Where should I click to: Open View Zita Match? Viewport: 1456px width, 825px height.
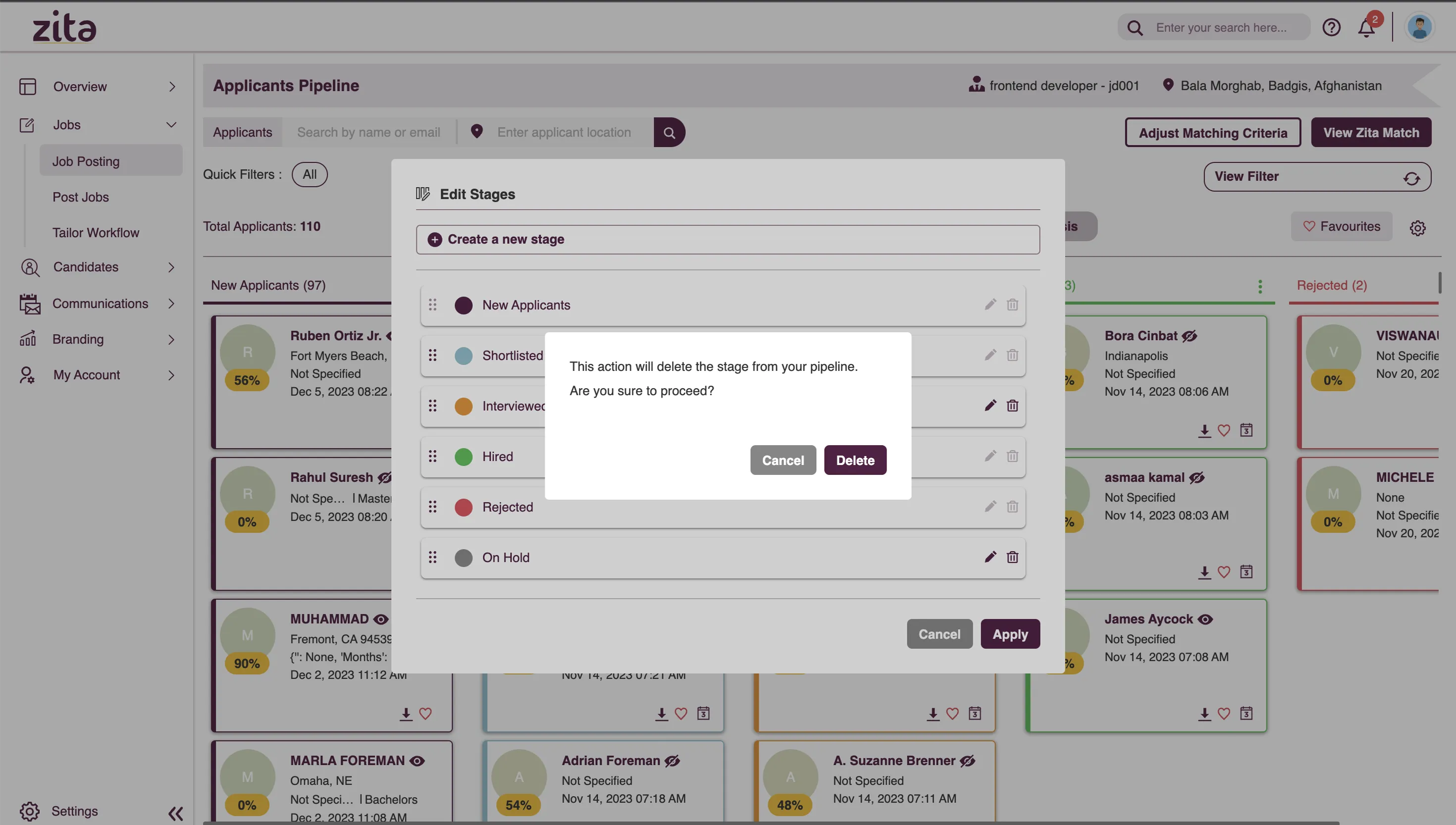[1371, 133]
